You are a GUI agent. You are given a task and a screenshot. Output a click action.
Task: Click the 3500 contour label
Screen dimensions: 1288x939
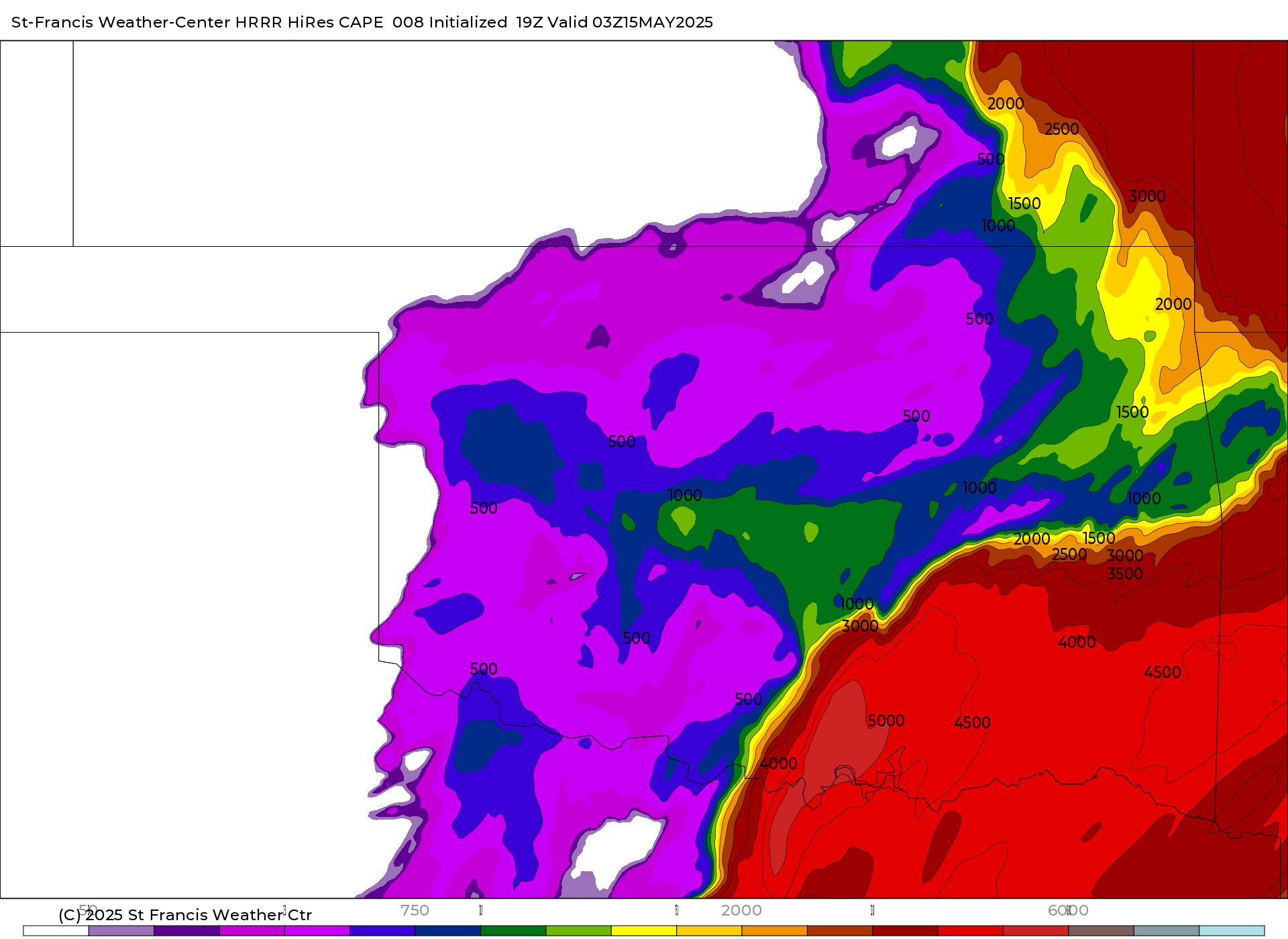click(x=1125, y=574)
